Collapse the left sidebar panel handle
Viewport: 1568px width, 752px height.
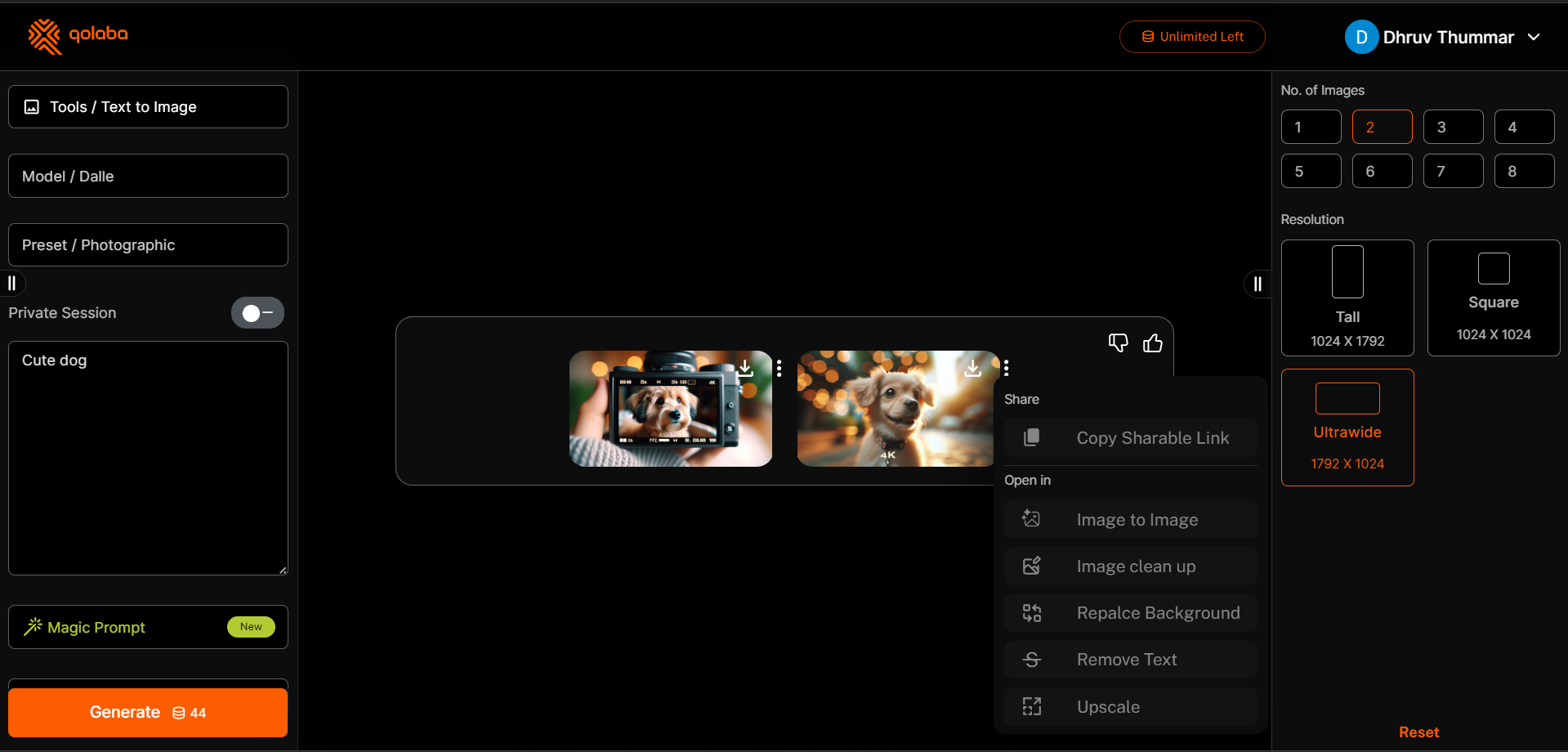coord(12,284)
